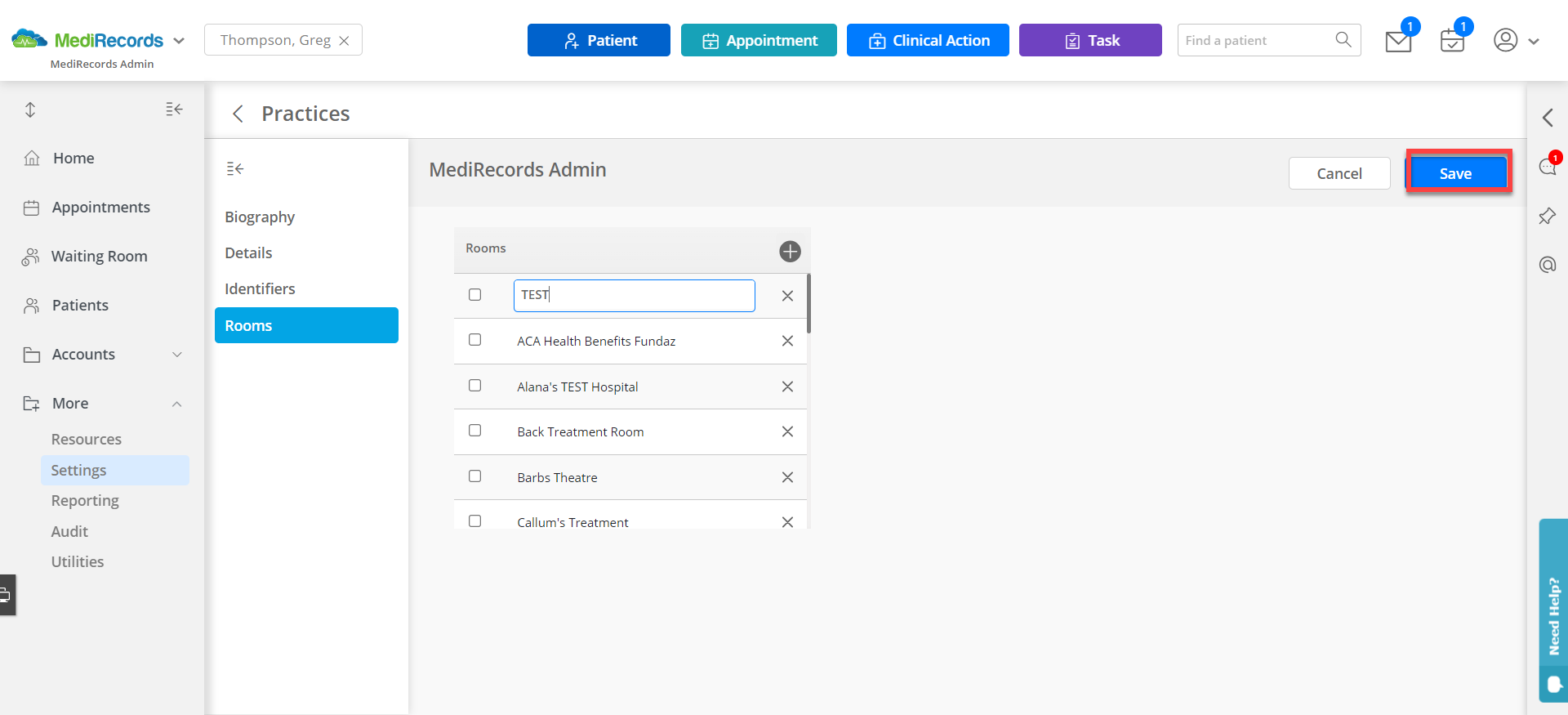Click the left-edge monitor widget icon

(x=7, y=595)
